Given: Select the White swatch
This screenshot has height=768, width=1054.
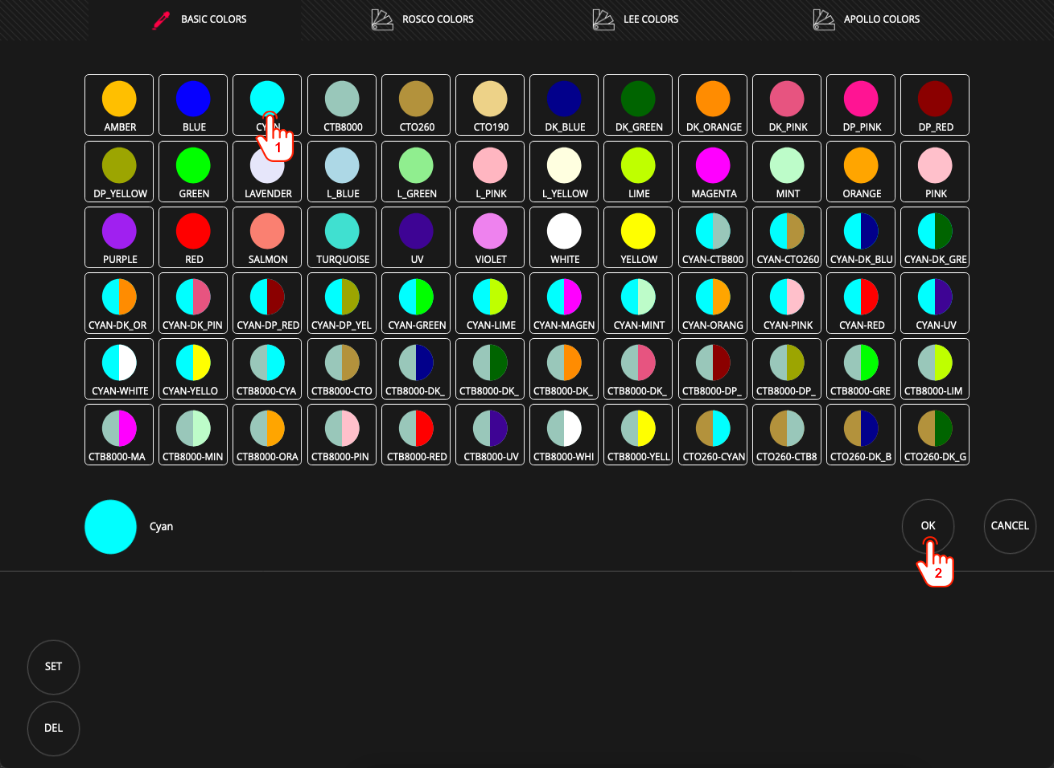Looking at the screenshot, I should tap(564, 237).
